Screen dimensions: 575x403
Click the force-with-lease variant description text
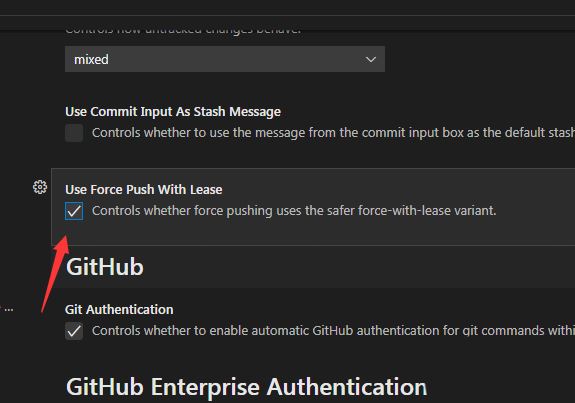point(294,211)
